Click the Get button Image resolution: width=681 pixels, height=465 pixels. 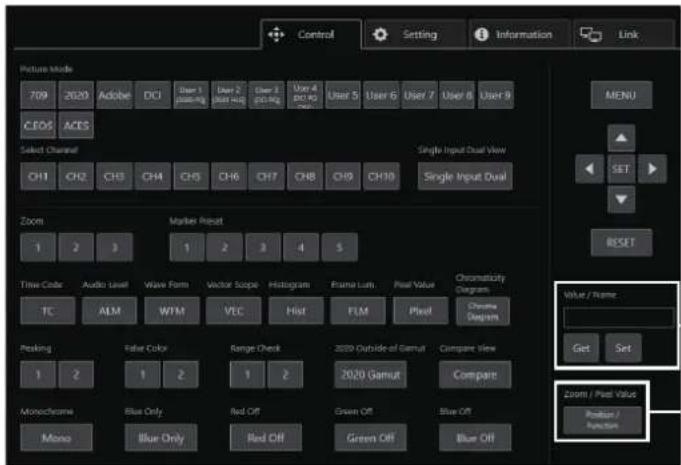(x=581, y=348)
